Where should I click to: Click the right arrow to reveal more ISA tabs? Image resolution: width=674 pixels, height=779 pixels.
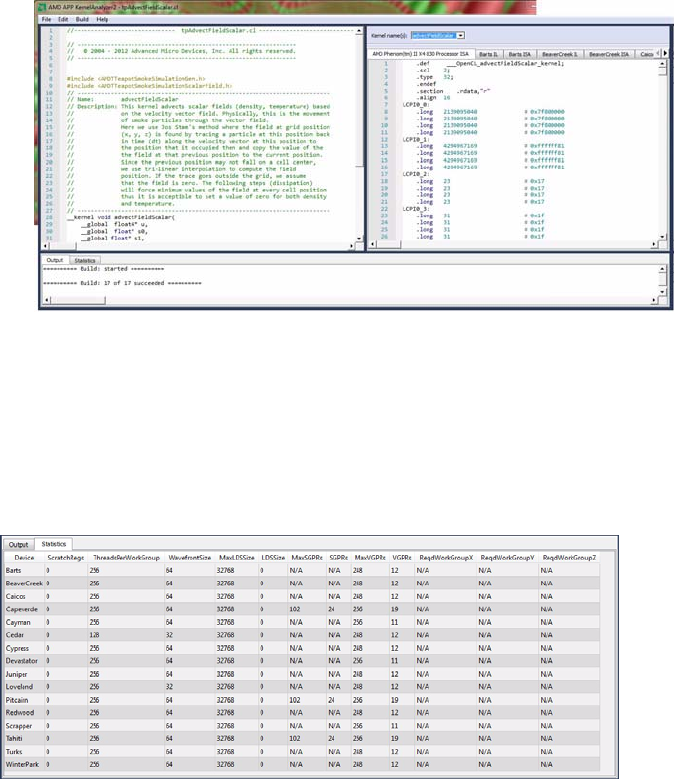click(666, 53)
